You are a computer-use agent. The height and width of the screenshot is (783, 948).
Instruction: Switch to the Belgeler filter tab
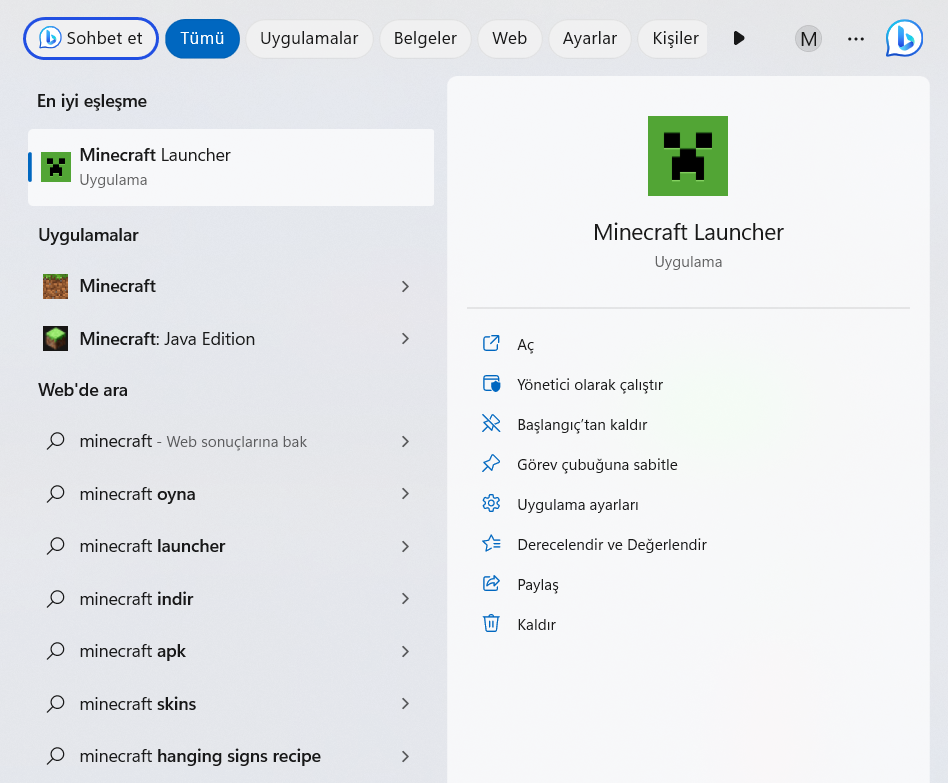pos(425,38)
